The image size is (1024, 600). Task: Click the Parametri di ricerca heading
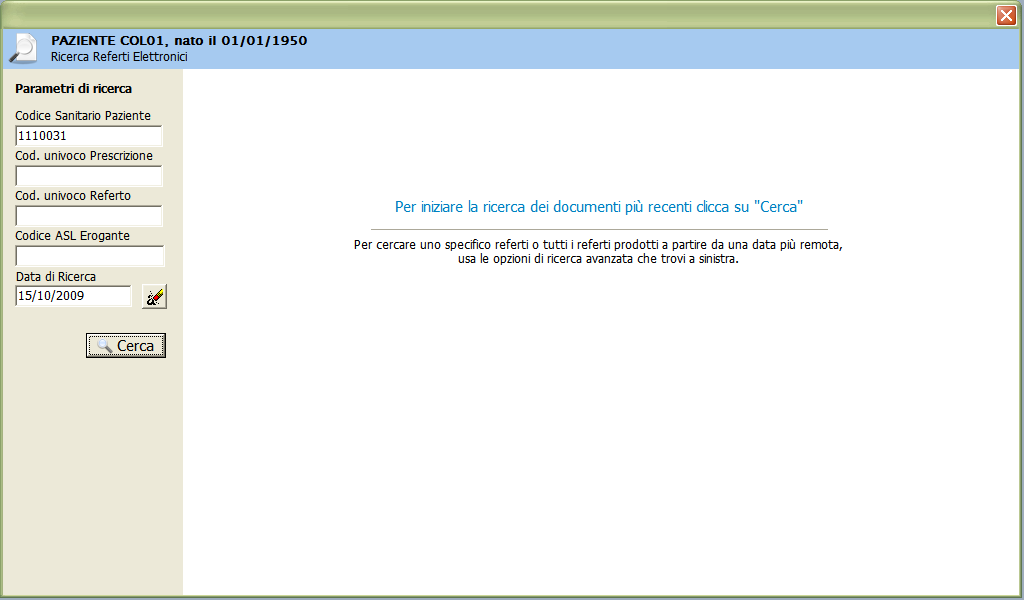click(x=73, y=89)
